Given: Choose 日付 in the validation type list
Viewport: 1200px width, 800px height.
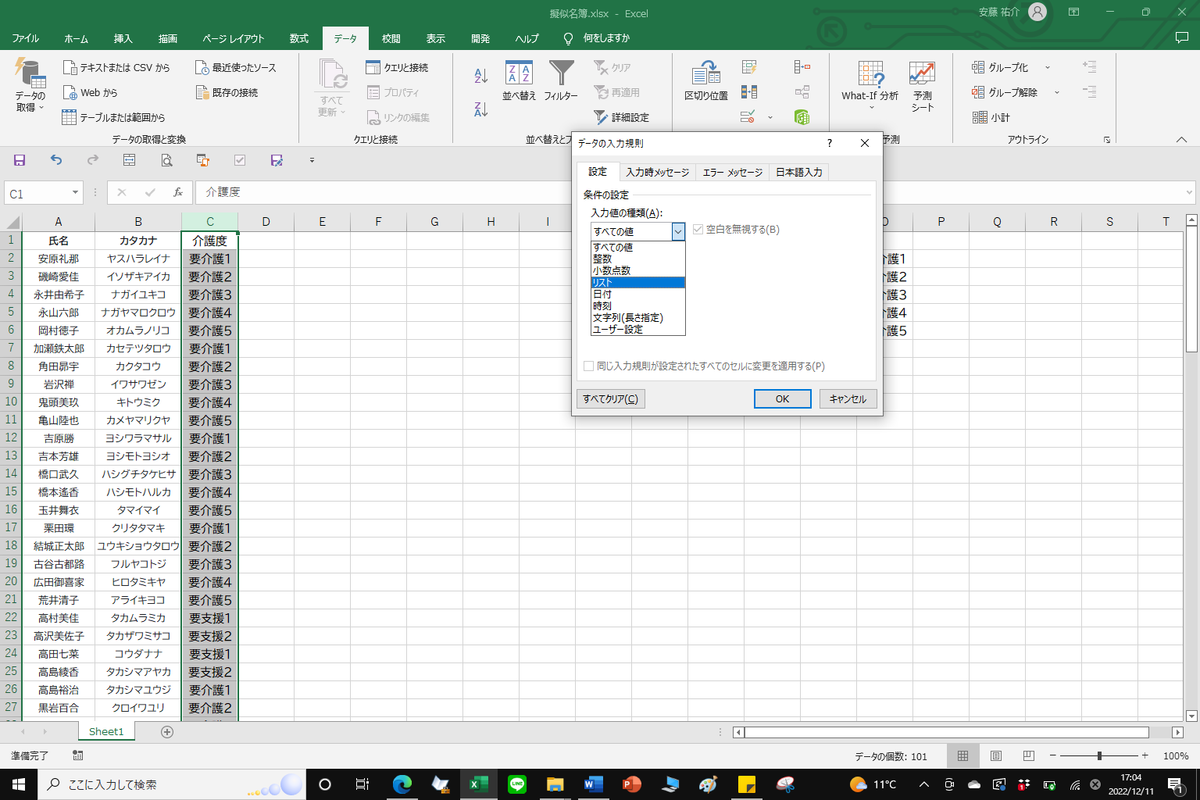Looking at the screenshot, I should (x=637, y=294).
